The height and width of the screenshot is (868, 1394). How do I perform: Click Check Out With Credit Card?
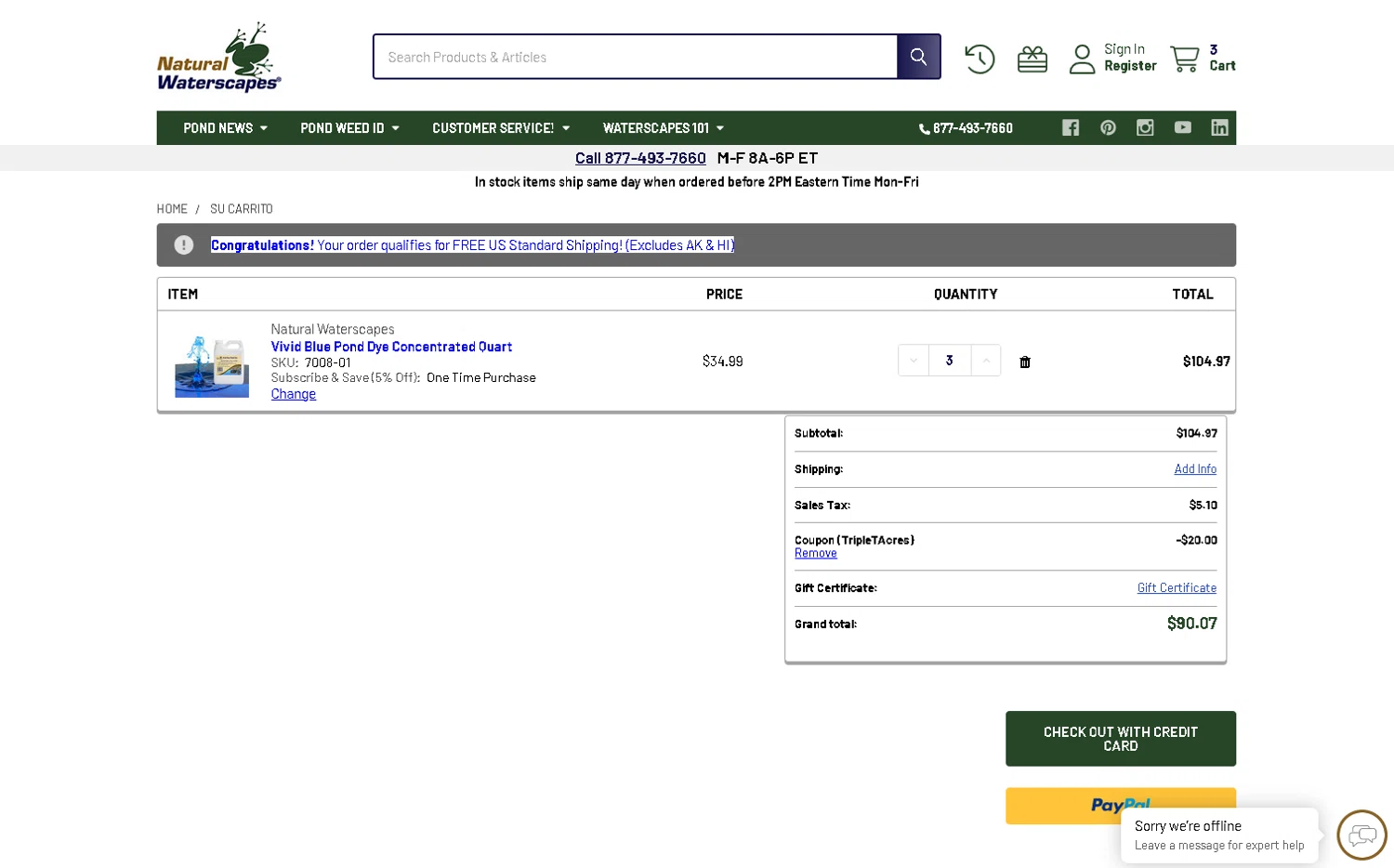[x=1121, y=739]
